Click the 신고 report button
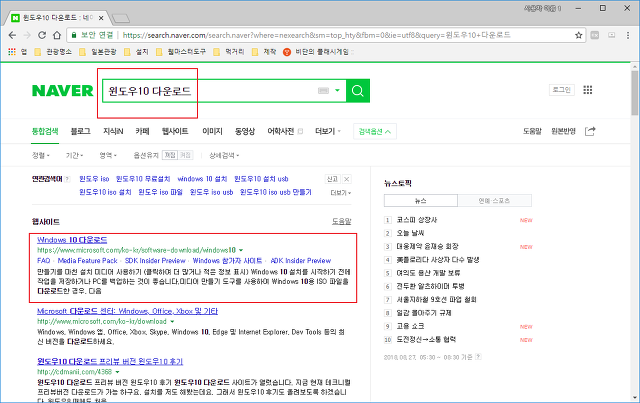Viewport: 640px width, 403px height. coord(332,179)
